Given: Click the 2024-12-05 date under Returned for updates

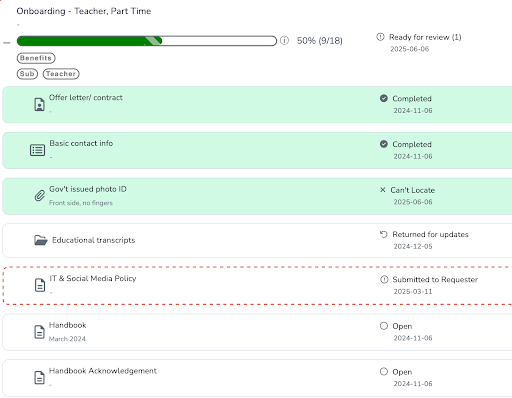Looking at the screenshot, I should (413, 246).
